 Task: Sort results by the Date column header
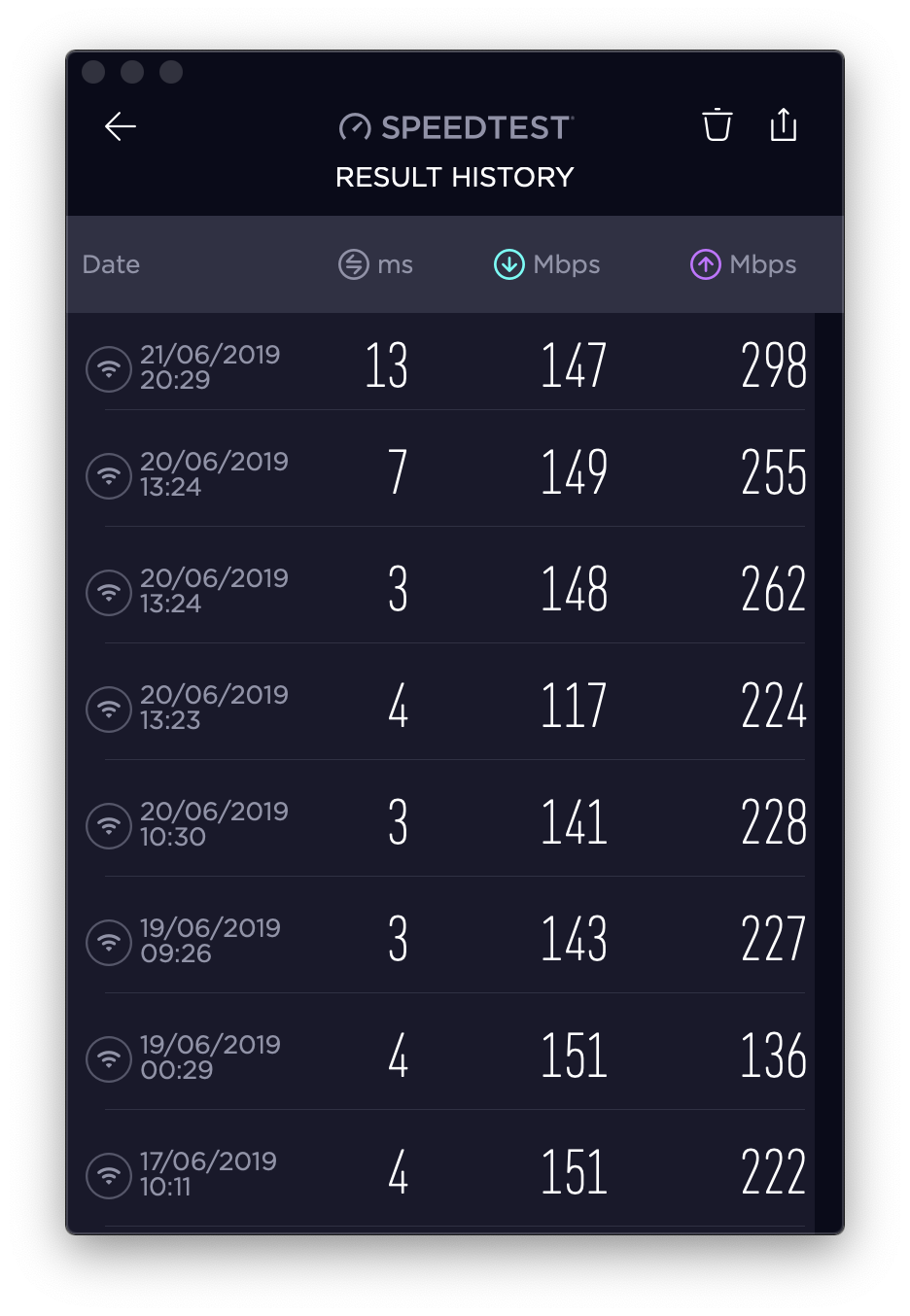[111, 264]
